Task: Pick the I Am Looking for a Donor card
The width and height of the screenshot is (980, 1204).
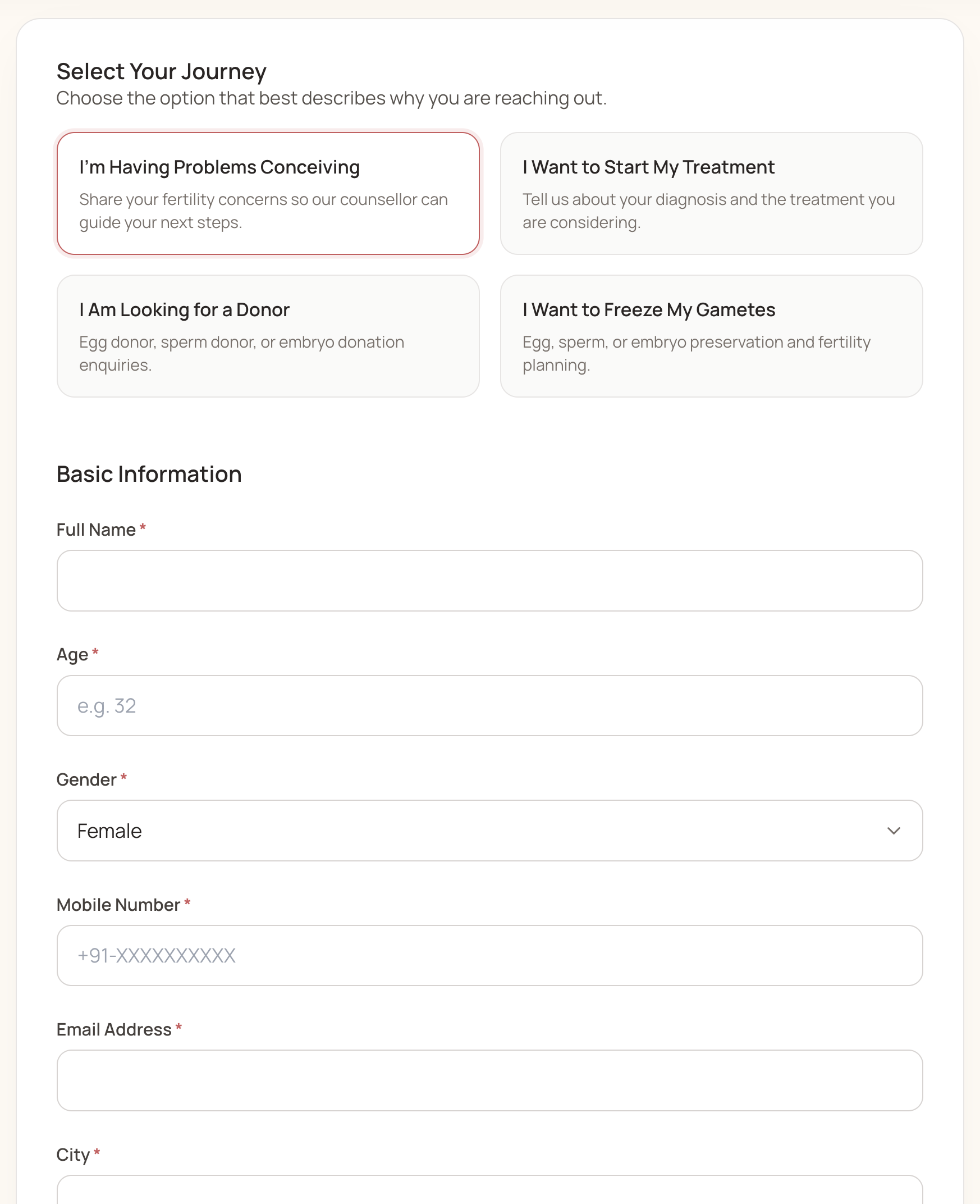Action: point(268,336)
